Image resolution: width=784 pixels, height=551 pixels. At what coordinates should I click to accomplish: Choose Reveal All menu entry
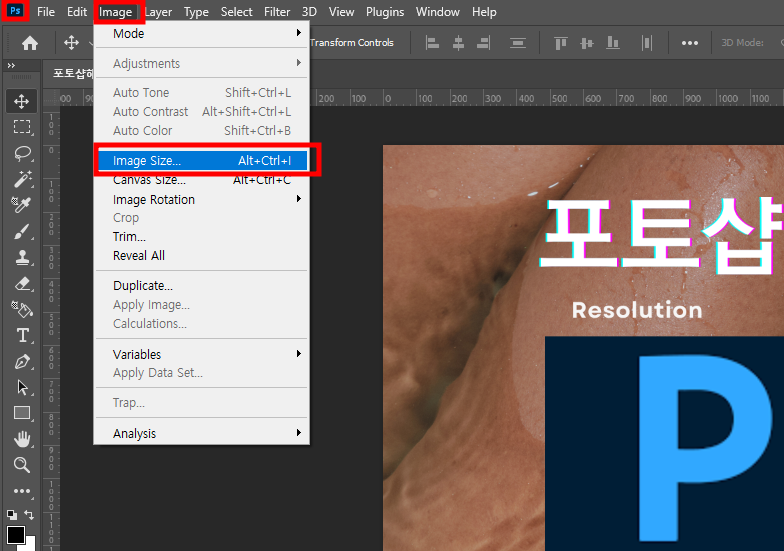(x=202, y=256)
